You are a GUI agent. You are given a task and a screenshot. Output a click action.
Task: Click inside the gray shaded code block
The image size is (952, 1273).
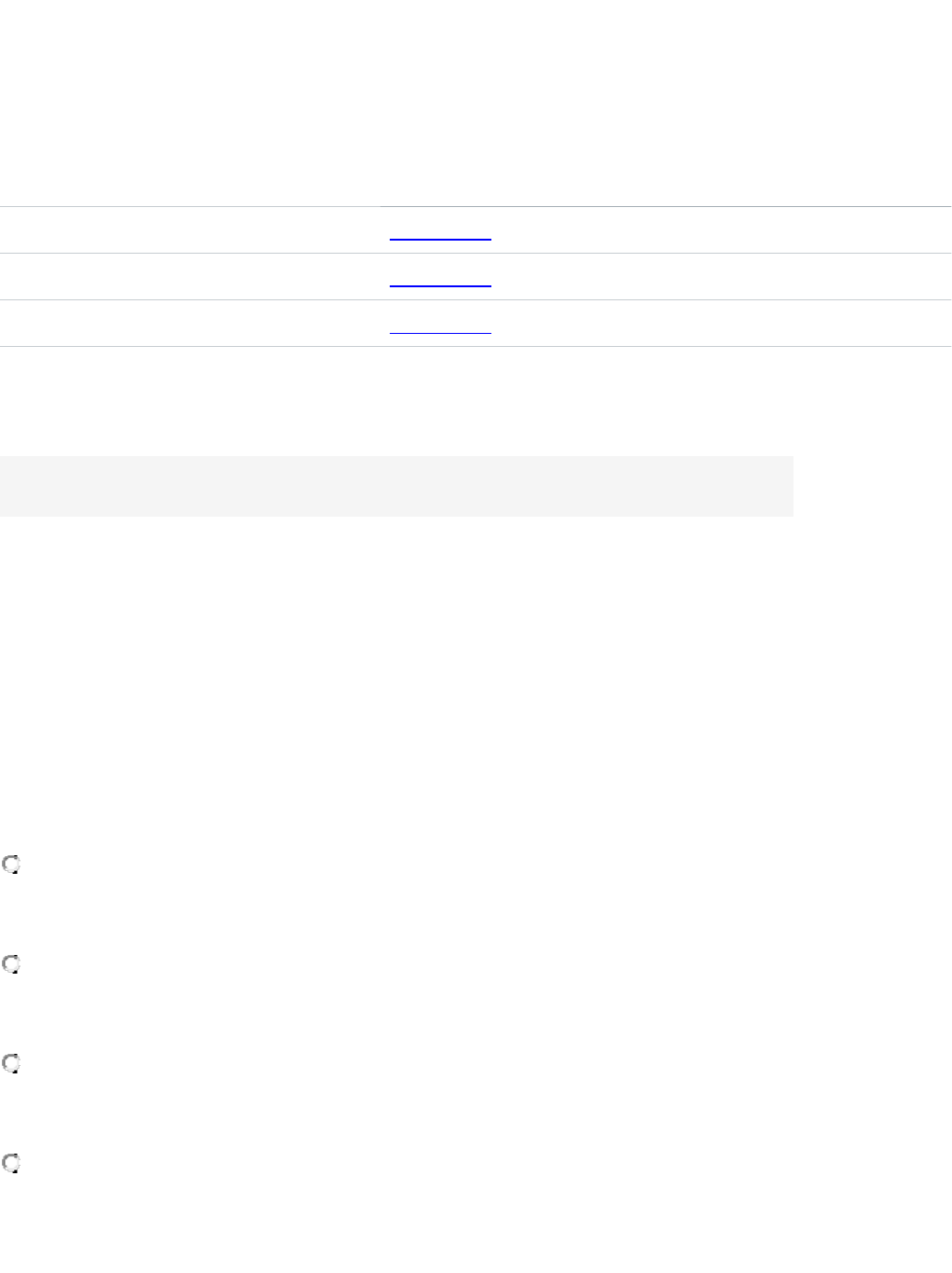[x=396, y=486]
